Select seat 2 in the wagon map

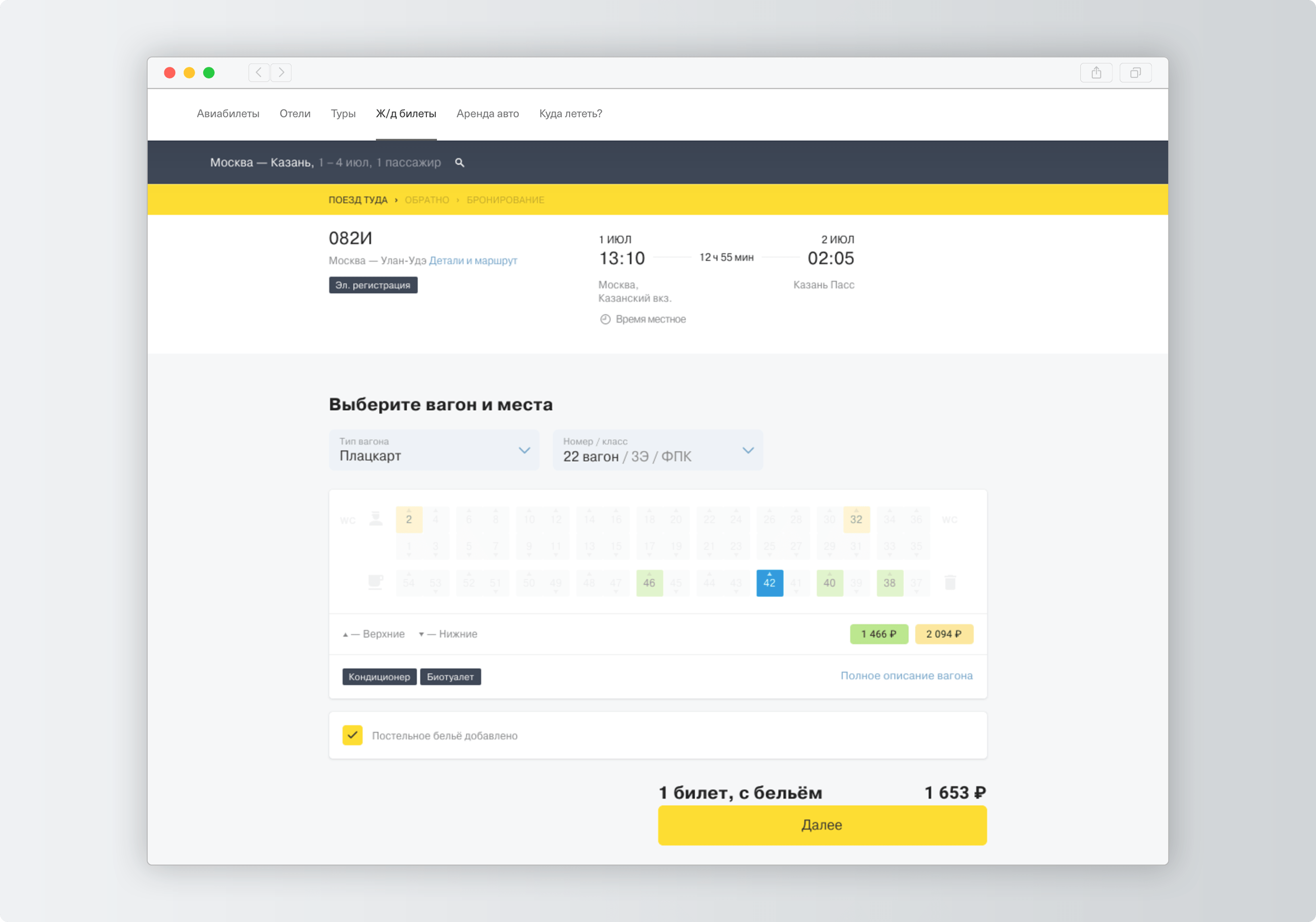(409, 519)
